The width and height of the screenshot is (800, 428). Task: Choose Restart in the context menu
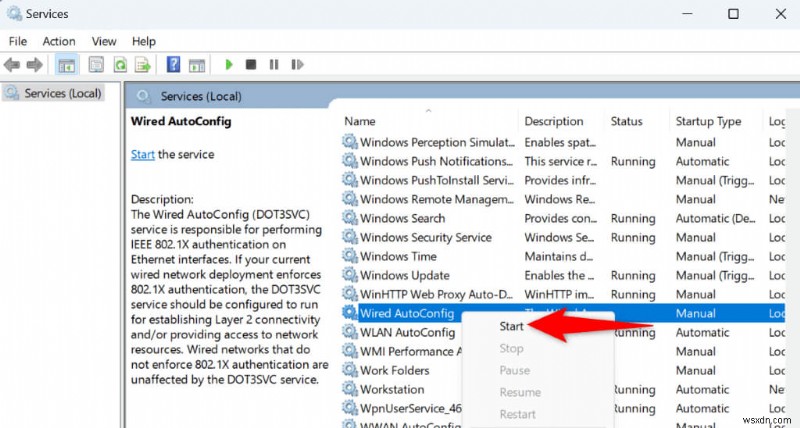(x=517, y=414)
